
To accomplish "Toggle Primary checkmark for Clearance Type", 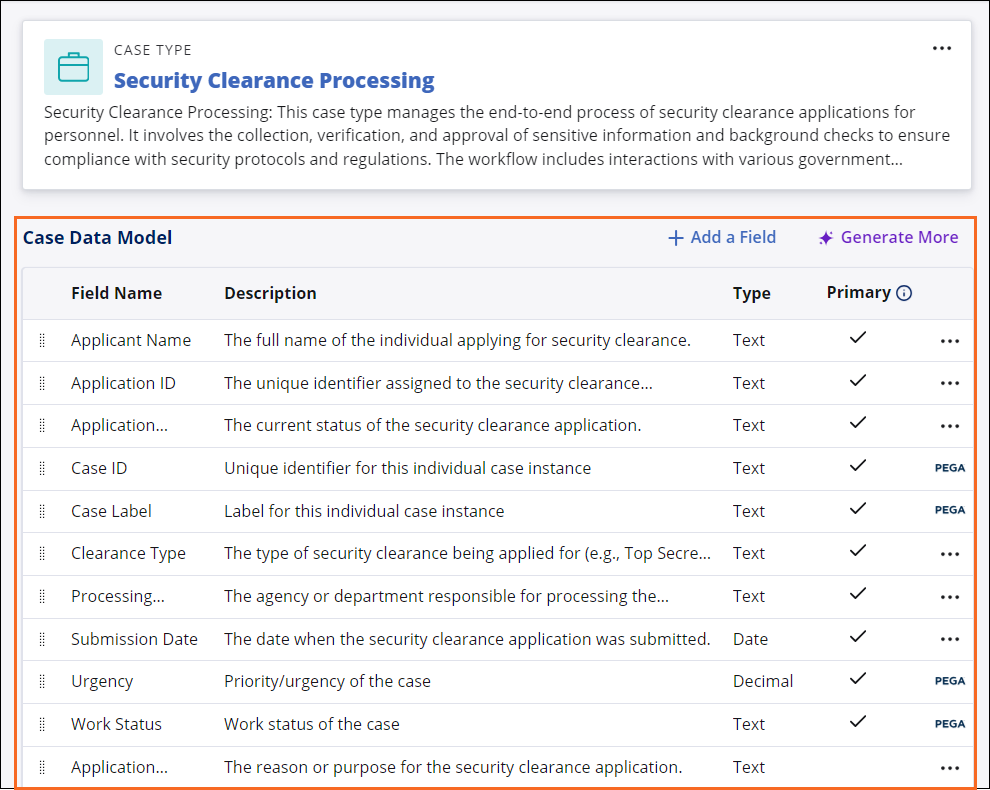I will point(857,552).
